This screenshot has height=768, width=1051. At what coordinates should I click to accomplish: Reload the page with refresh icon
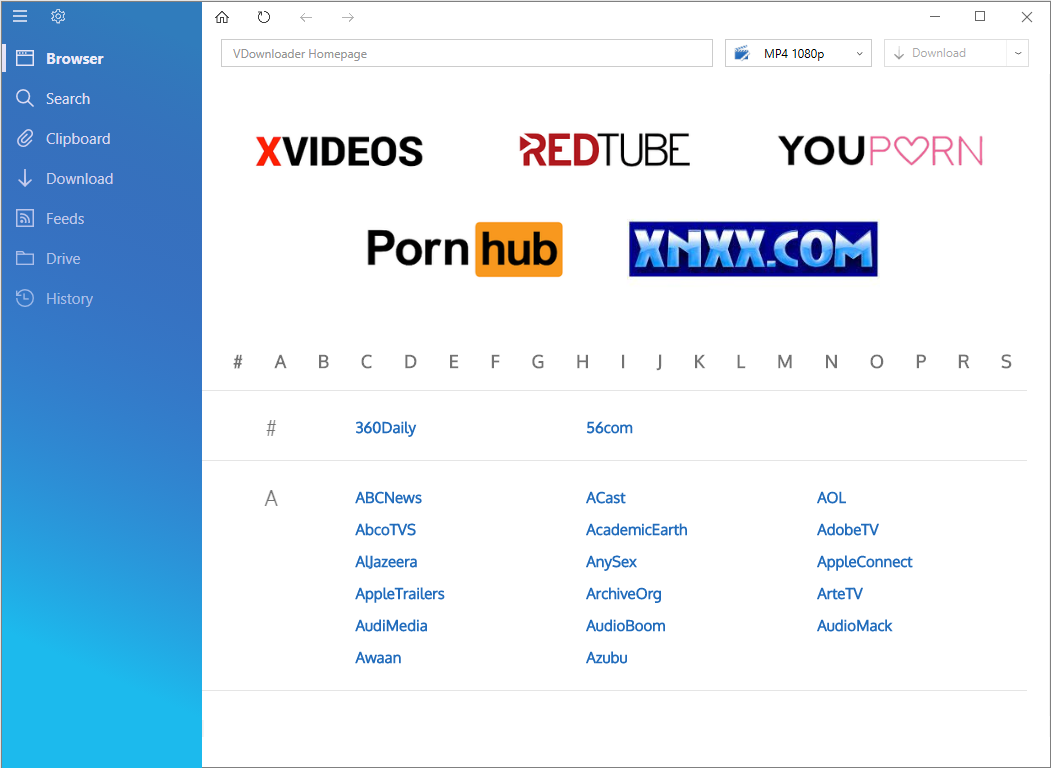click(x=264, y=17)
